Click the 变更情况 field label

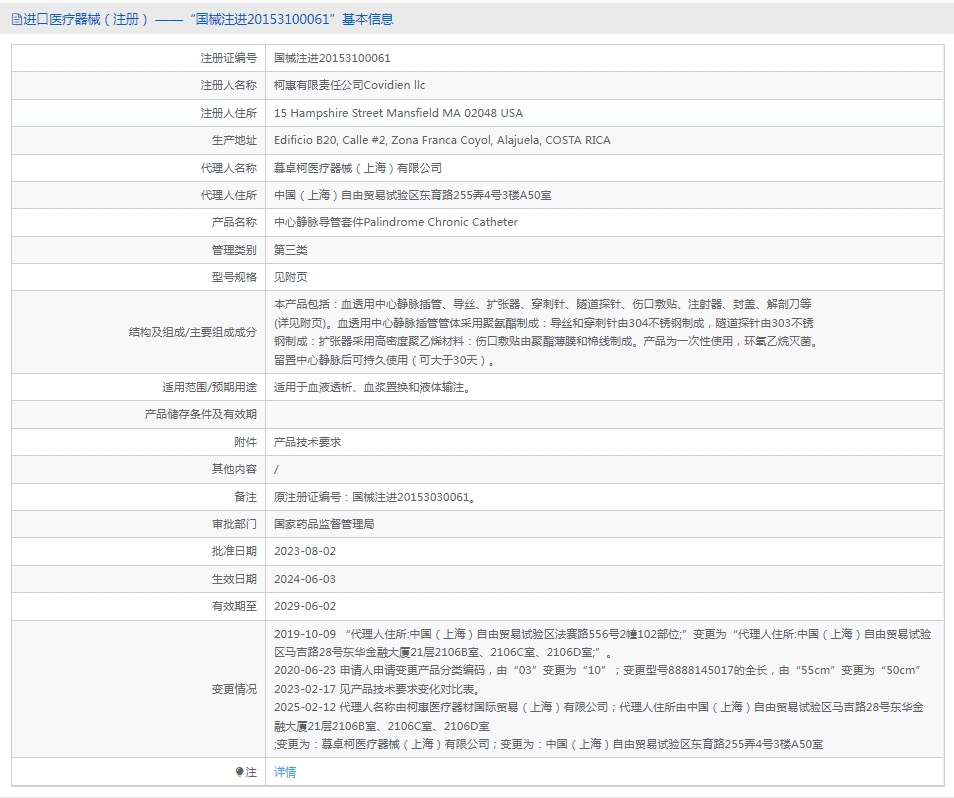tap(234, 689)
